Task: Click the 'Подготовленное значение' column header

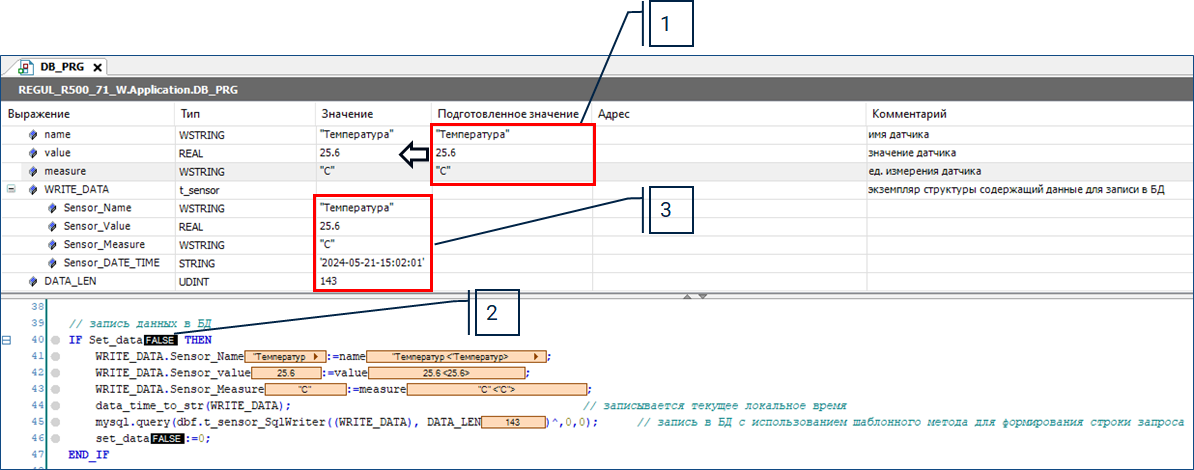Action: click(507, 114)
